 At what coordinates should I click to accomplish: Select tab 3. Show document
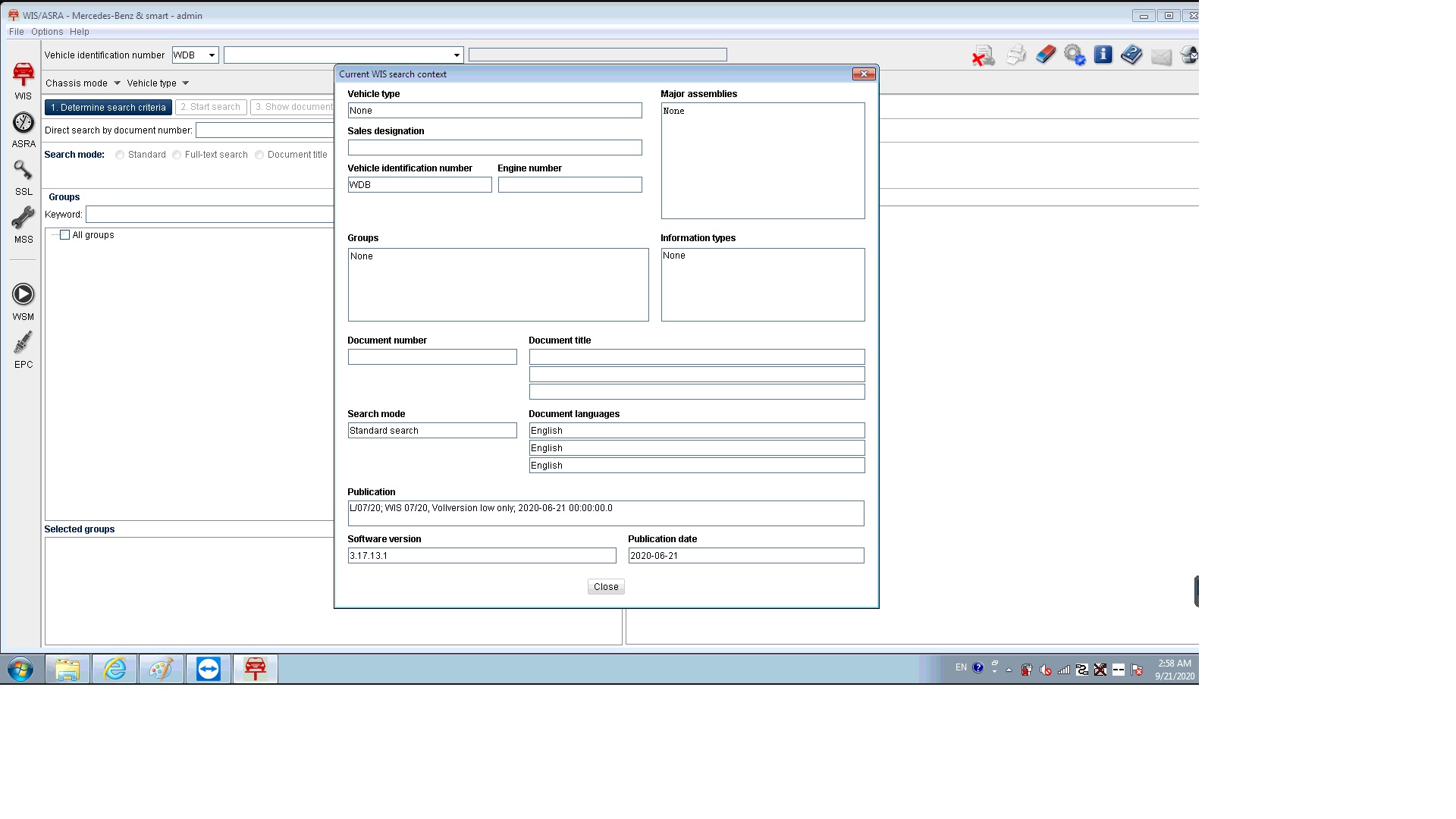coord(292,108)
